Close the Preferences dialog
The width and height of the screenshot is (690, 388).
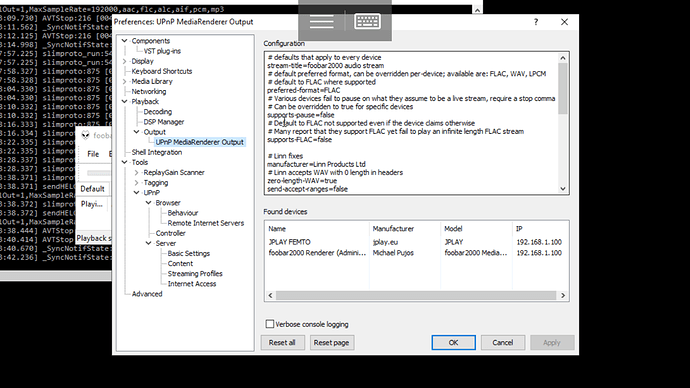(x=564, y=22)
